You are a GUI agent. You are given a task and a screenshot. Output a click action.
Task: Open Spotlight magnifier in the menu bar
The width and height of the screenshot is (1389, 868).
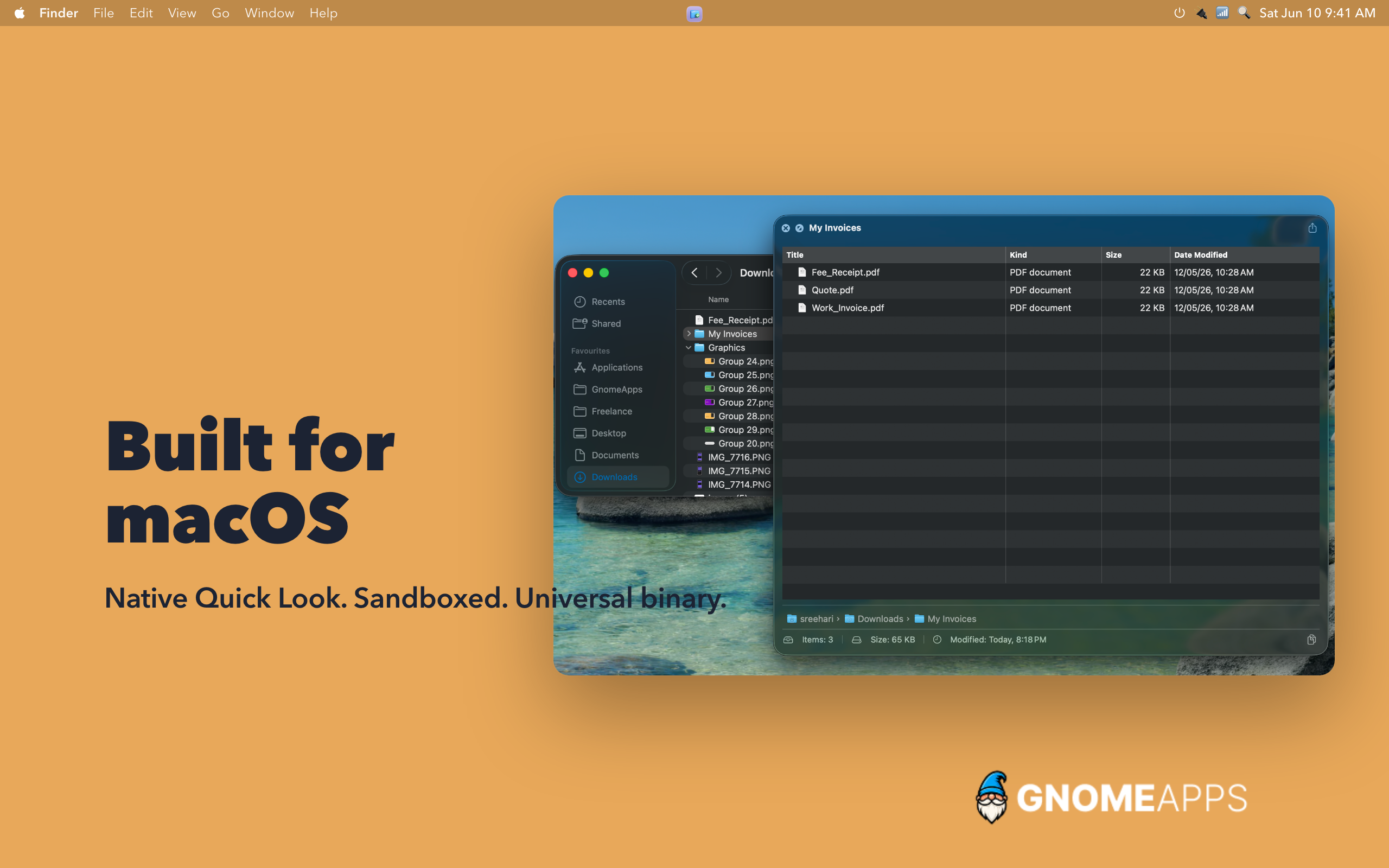(x=1243, y=12)
